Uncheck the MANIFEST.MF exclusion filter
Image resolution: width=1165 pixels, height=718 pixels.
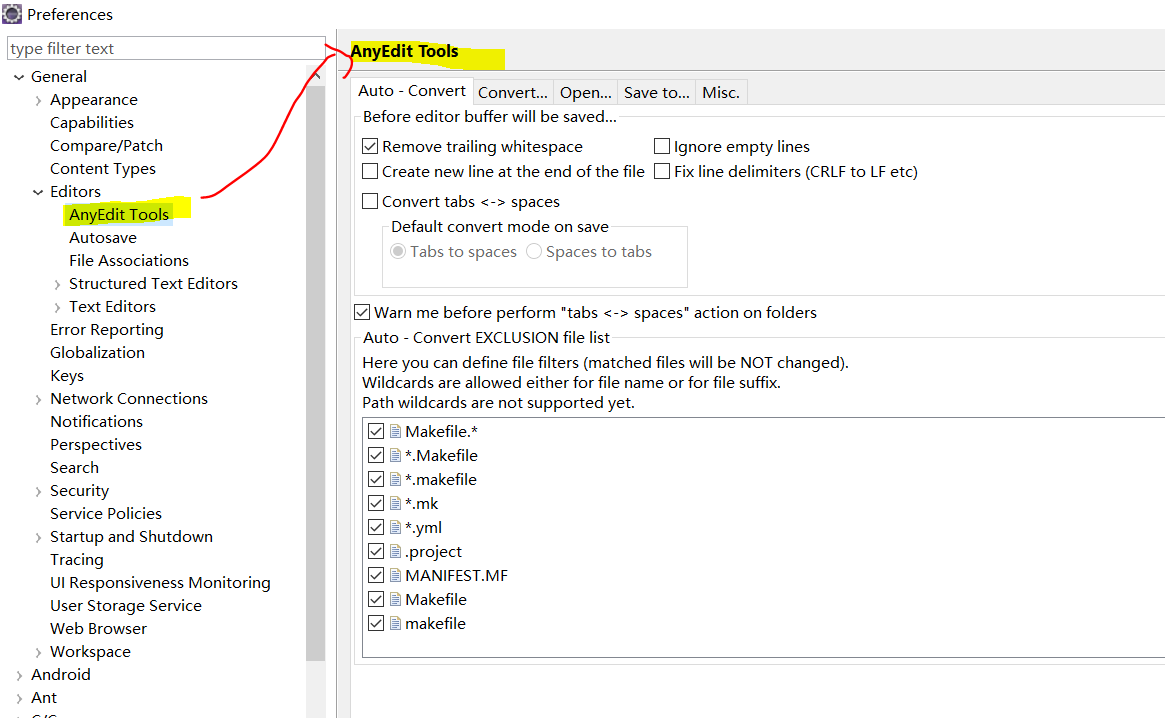[376, 575]
